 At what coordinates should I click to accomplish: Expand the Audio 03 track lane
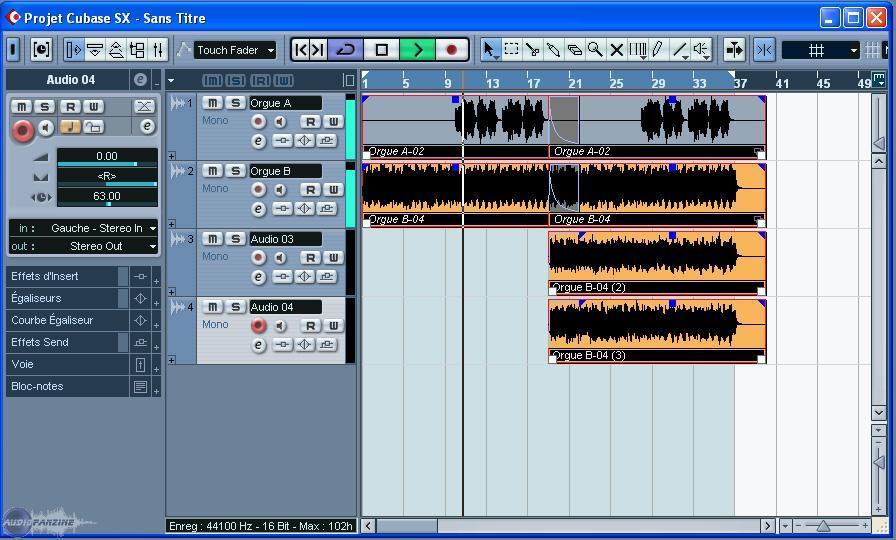coord(171,292)
